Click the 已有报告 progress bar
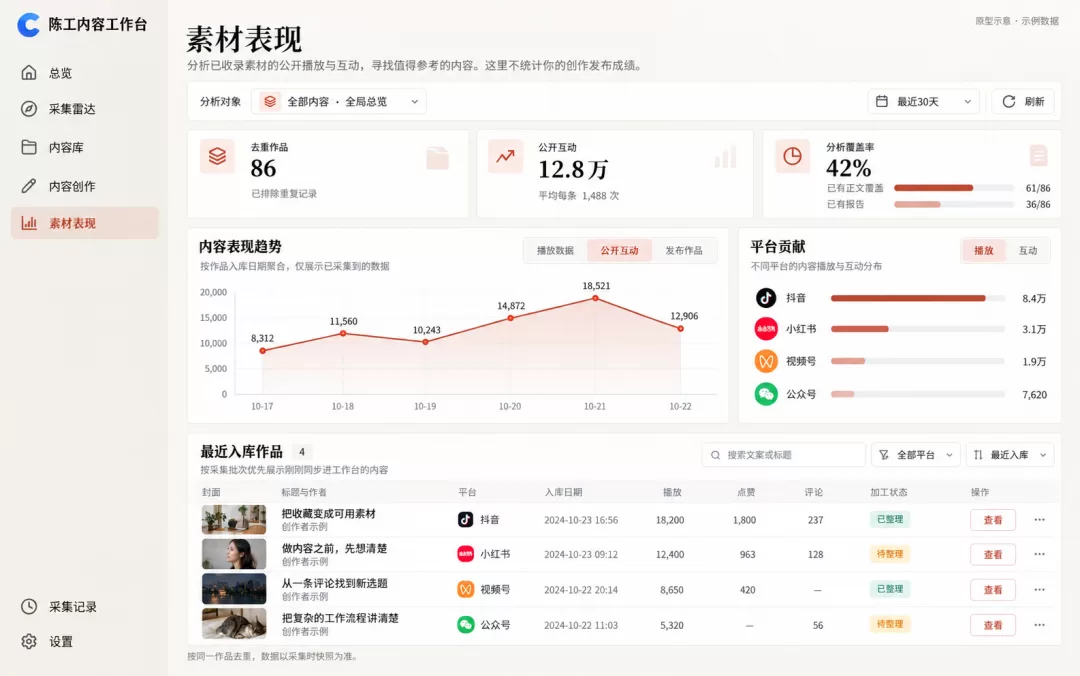 point(953,204)
